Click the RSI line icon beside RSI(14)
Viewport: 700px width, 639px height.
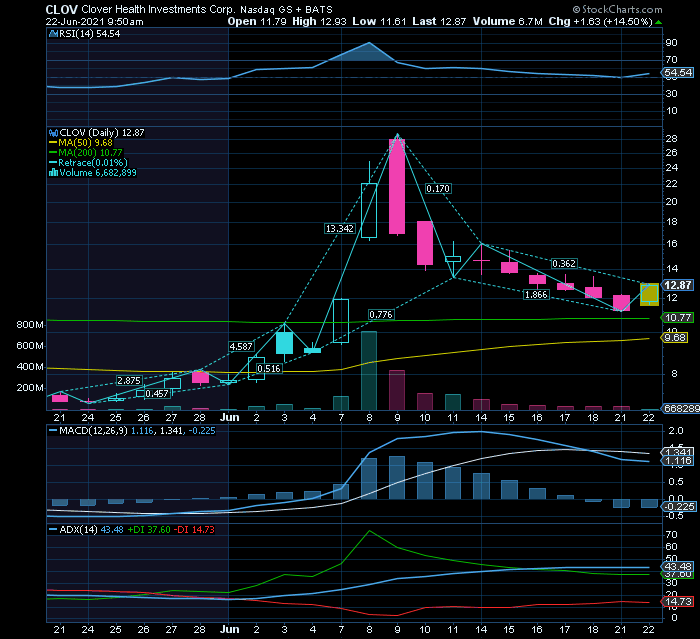pyautogui.click(x=54, y=33)
